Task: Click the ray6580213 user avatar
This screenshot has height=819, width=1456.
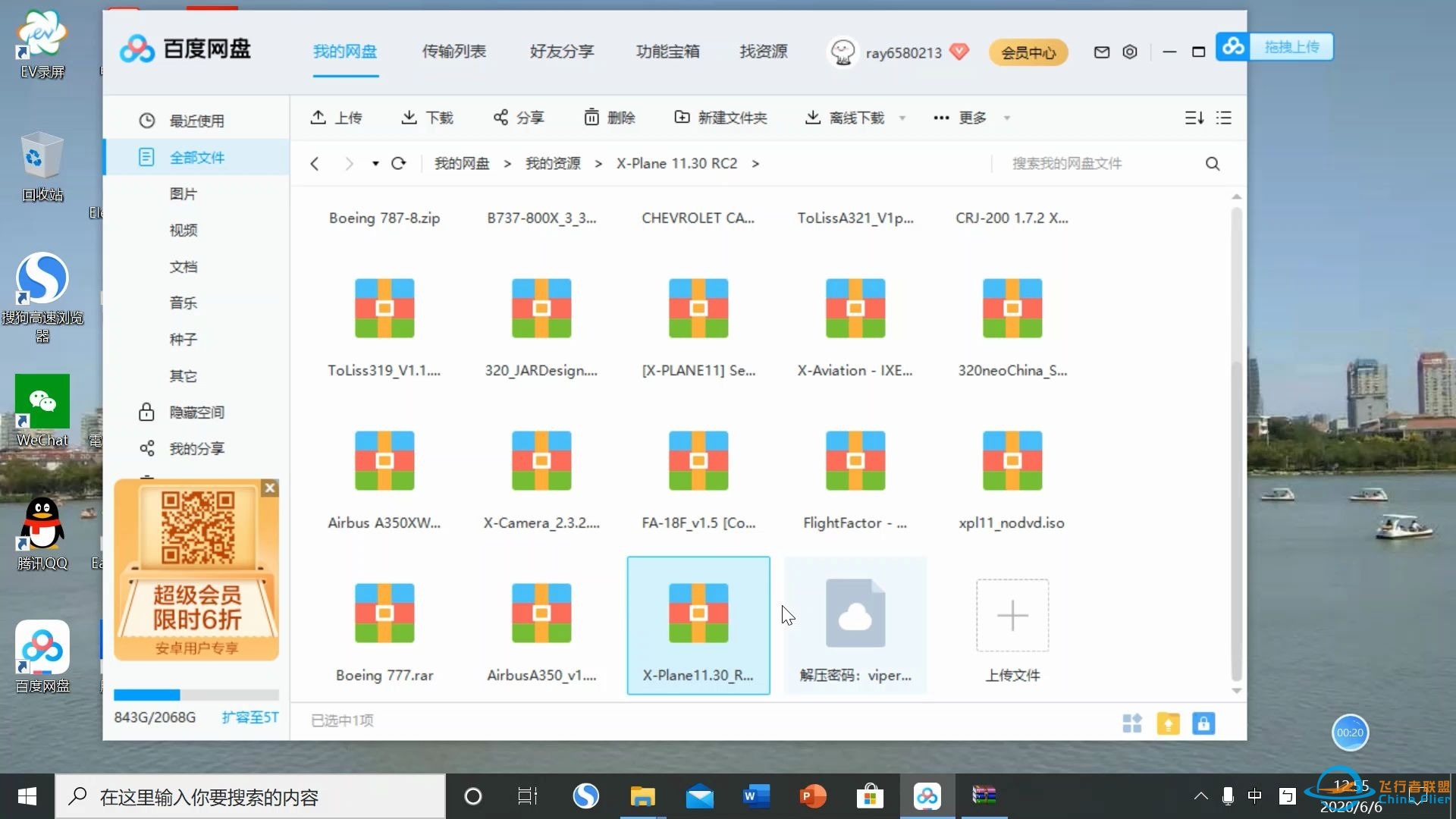Action: click(x=843, y=52)
